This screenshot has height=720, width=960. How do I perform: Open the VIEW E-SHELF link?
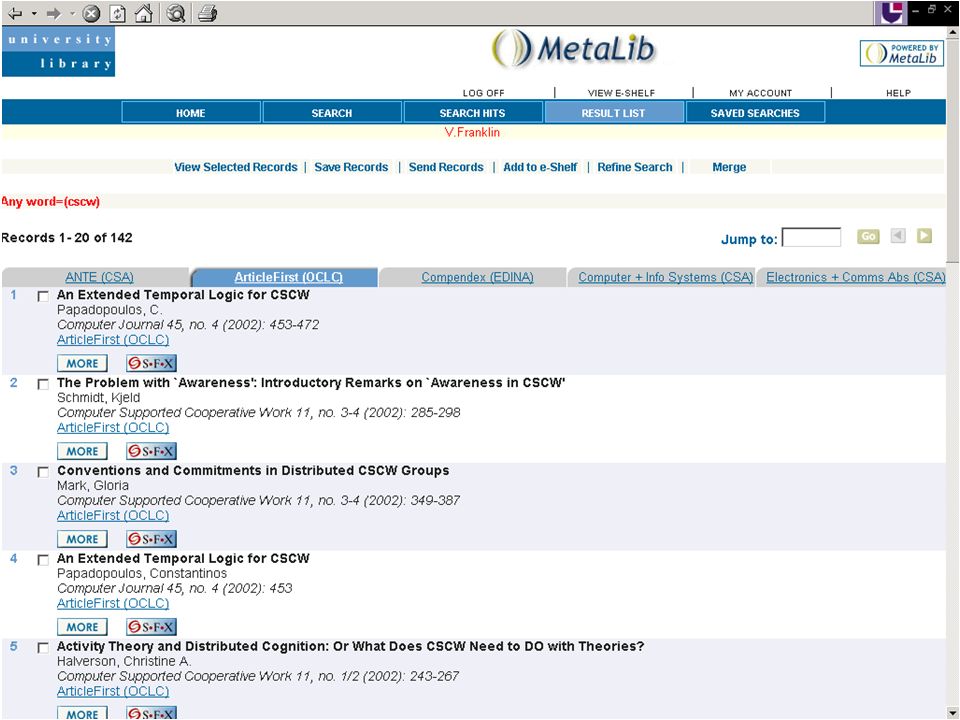coord(621,93)
